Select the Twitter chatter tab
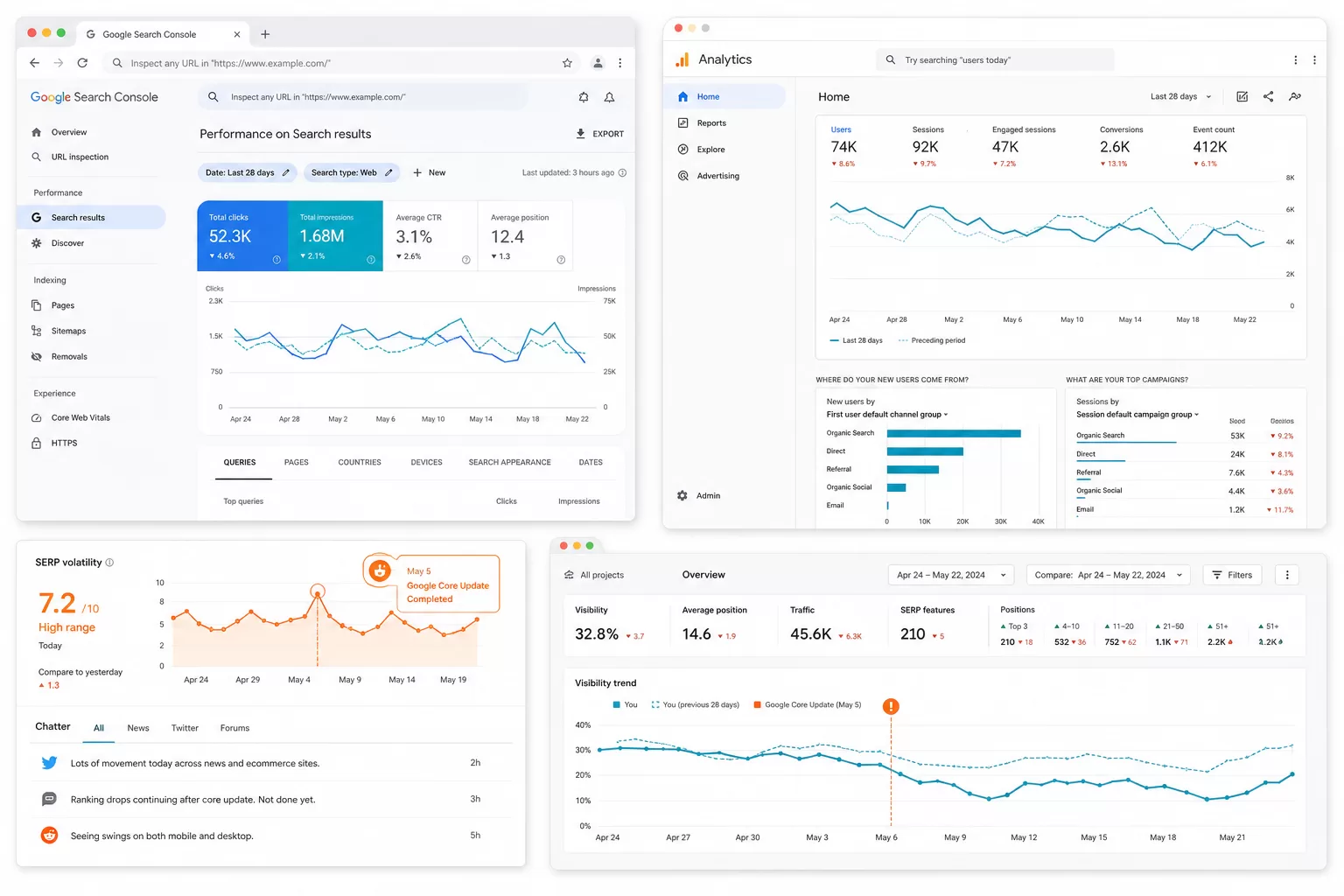Screen dimensions: 1344x896 coord(185,728)
